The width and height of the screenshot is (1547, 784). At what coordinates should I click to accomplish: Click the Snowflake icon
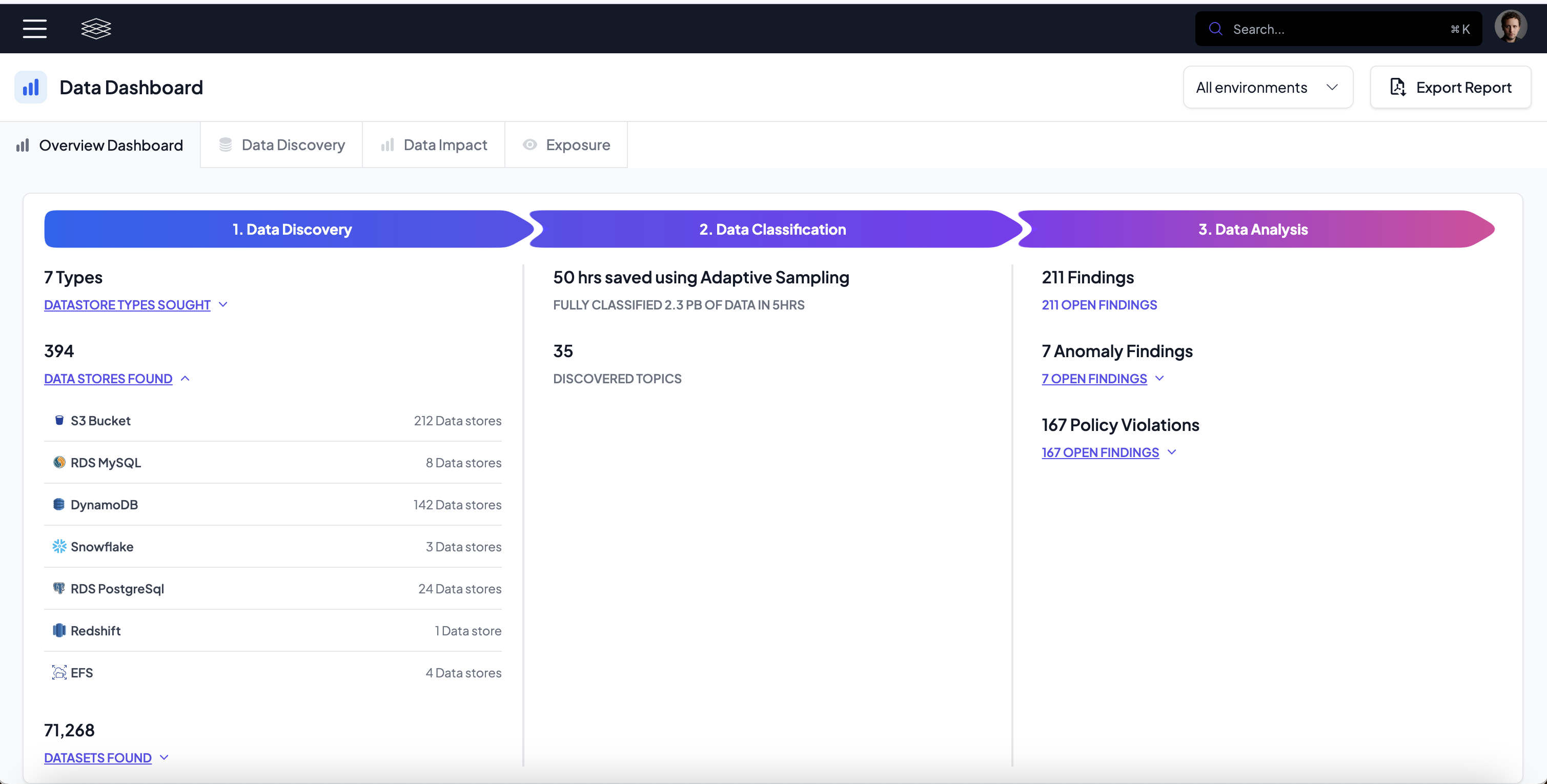tap(59, 546)
